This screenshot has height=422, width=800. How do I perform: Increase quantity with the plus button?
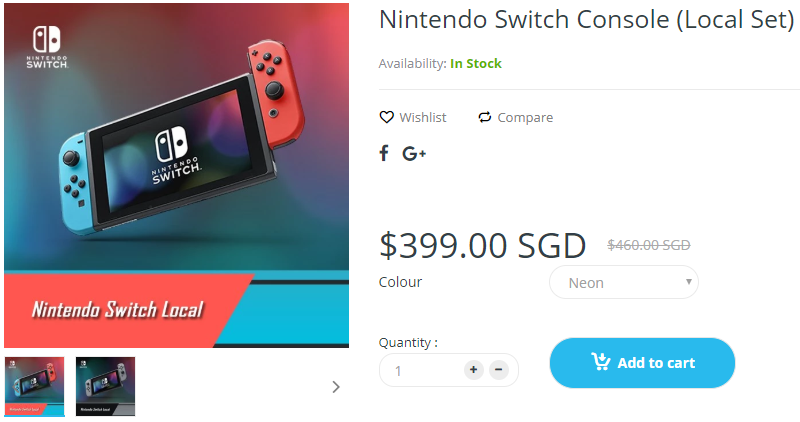[x=473, y=370]
